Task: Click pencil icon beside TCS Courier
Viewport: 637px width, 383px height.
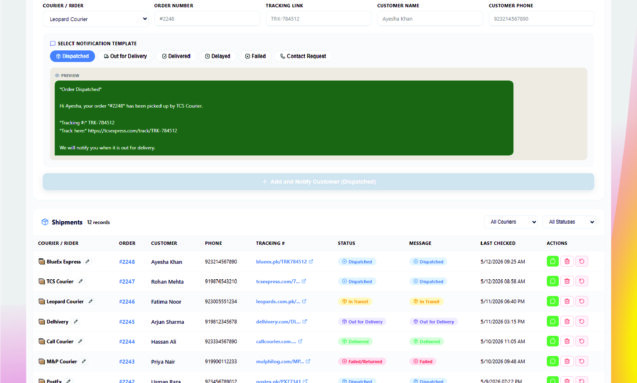Action: click(80, 281)
